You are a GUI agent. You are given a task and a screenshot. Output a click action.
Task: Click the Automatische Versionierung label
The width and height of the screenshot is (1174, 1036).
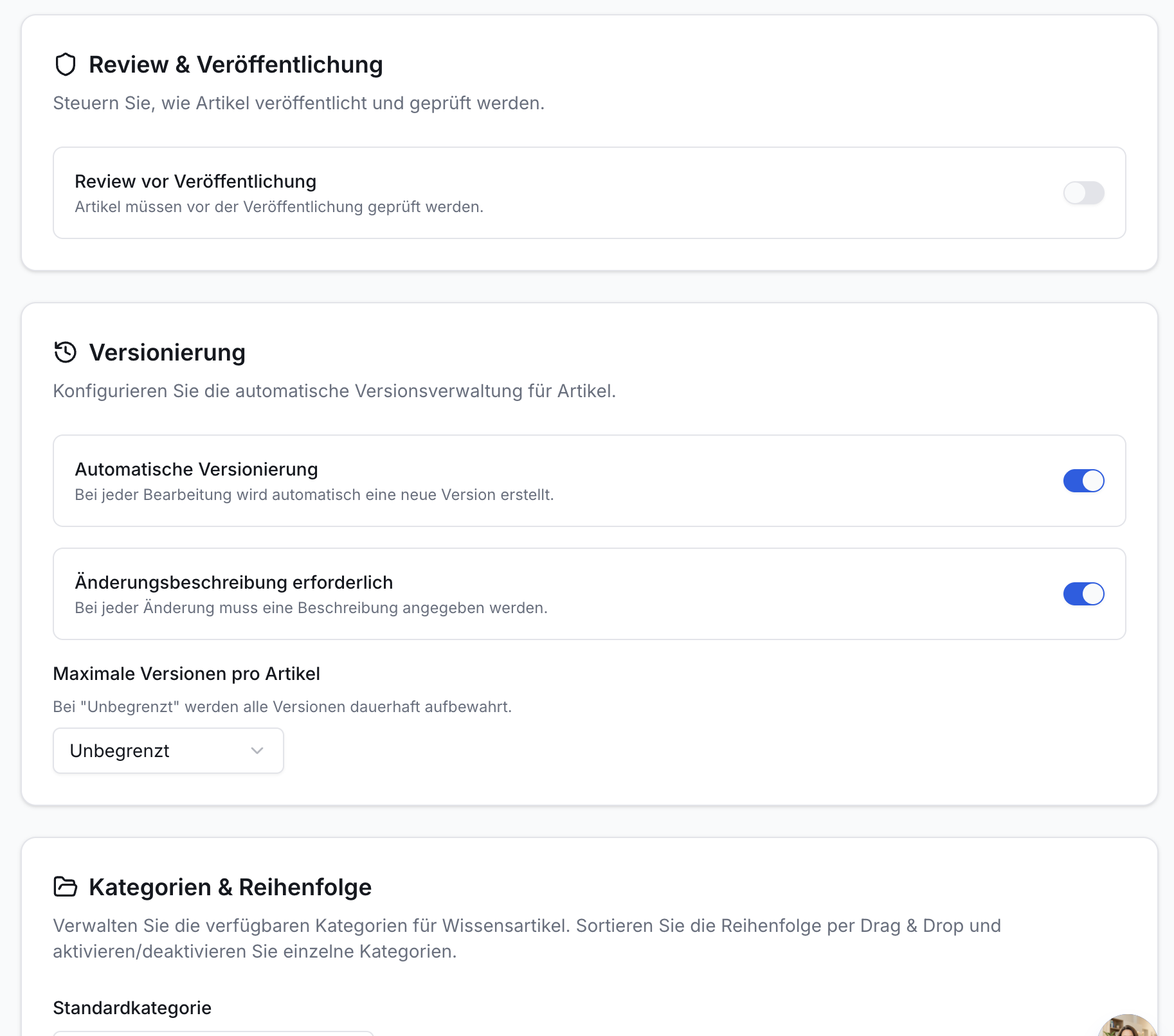click(197, 469)
